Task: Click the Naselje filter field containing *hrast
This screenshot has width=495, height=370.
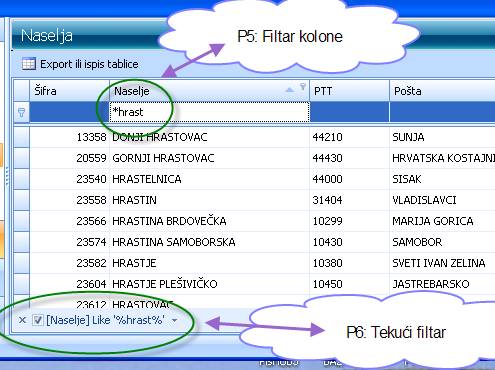Action: [210, 112]
